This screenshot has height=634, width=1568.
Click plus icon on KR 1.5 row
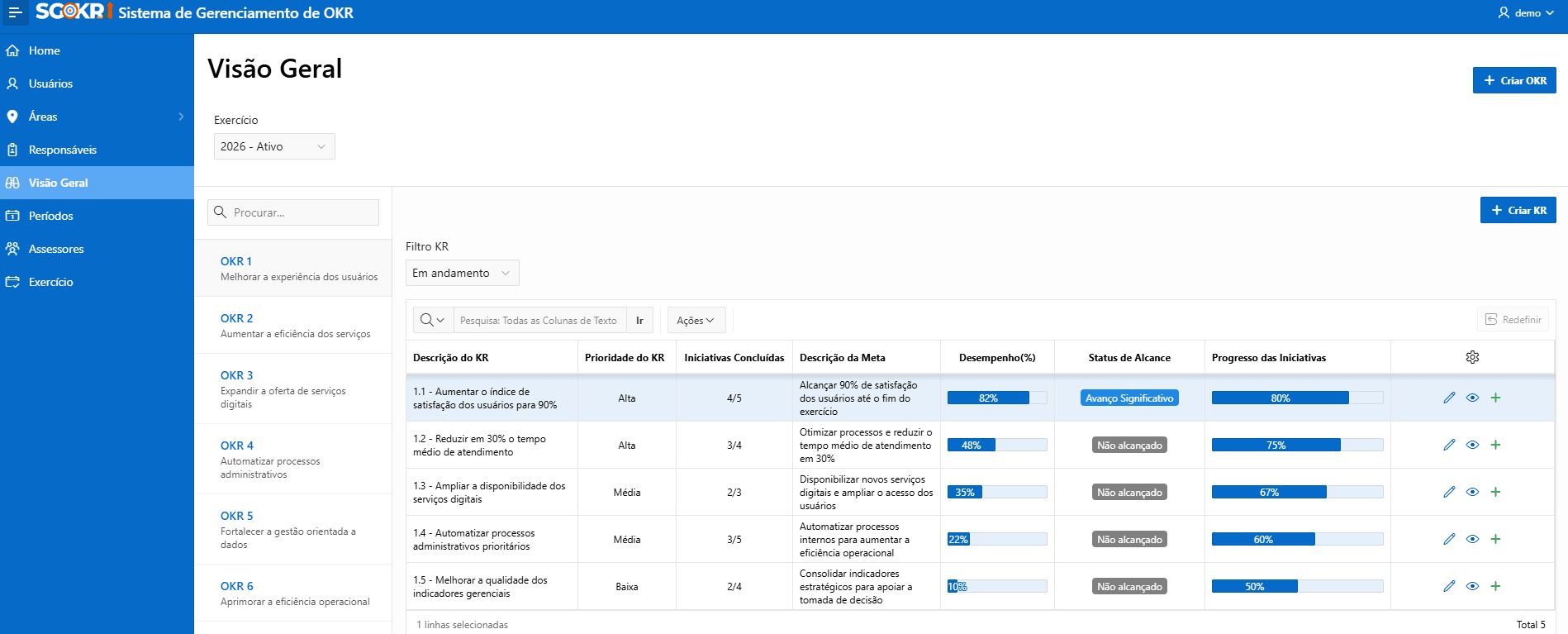(1495, 586)
